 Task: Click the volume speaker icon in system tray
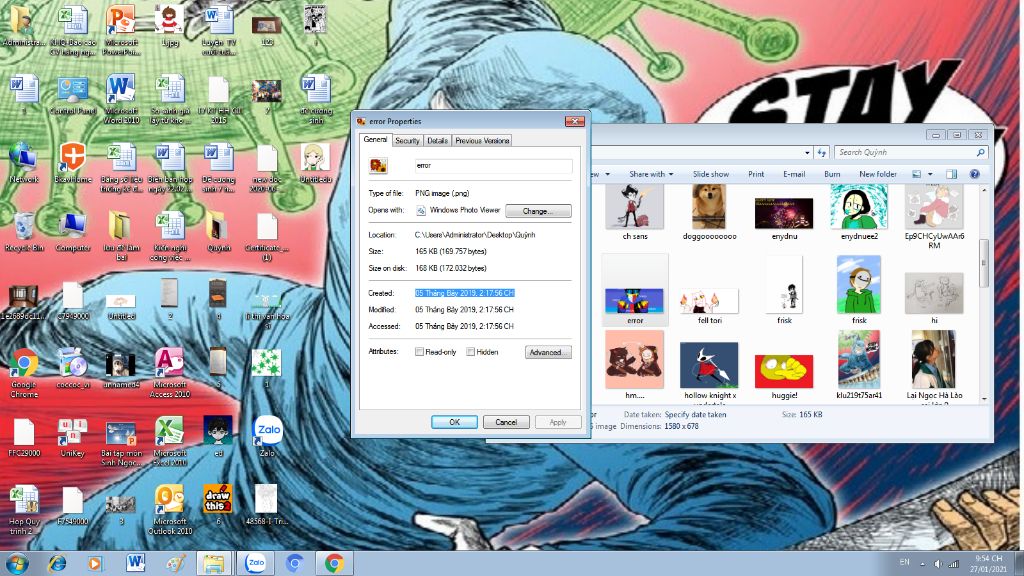[938, 564]
